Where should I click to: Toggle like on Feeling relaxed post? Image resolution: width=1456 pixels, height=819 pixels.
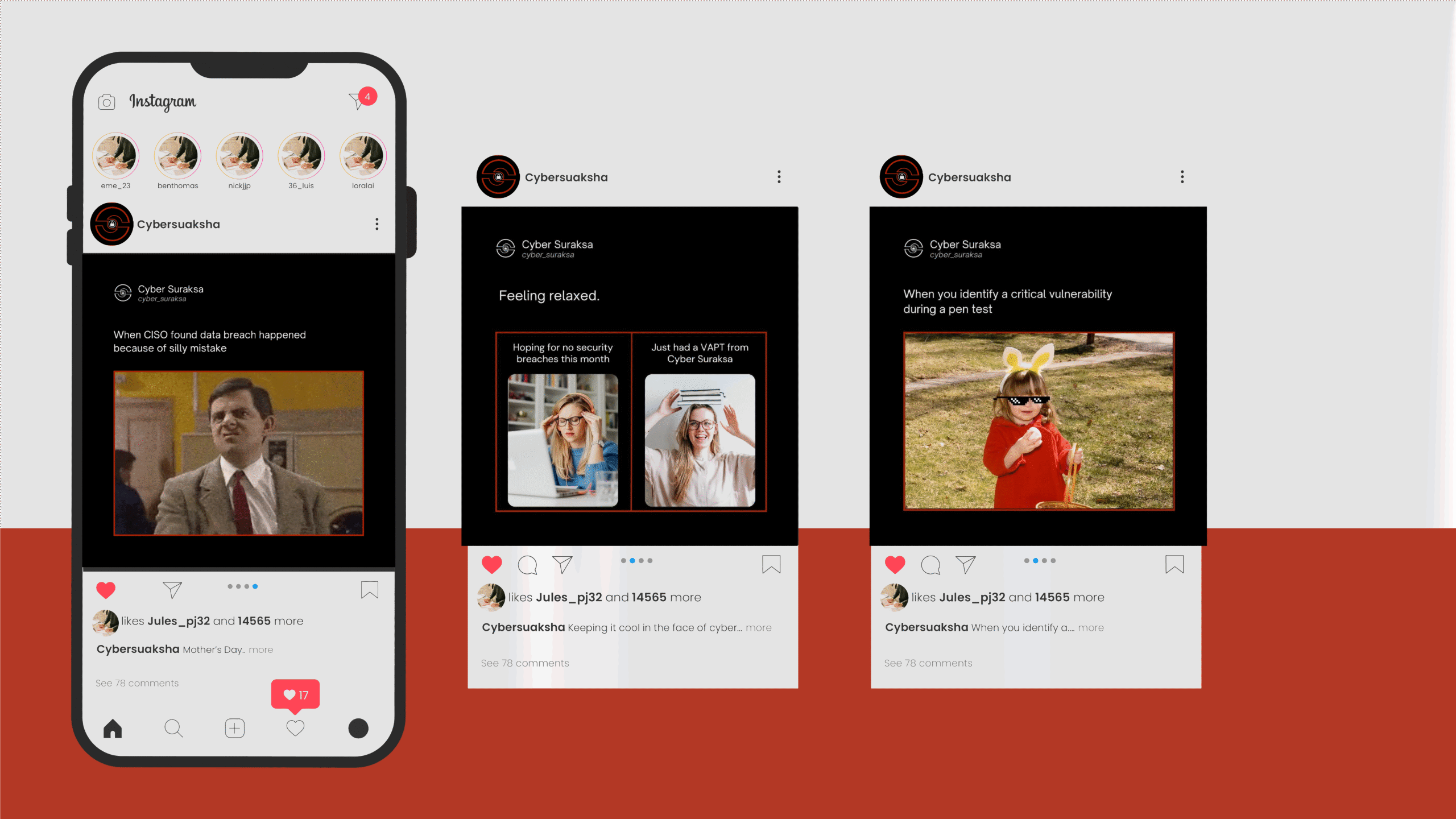(492, 564)
